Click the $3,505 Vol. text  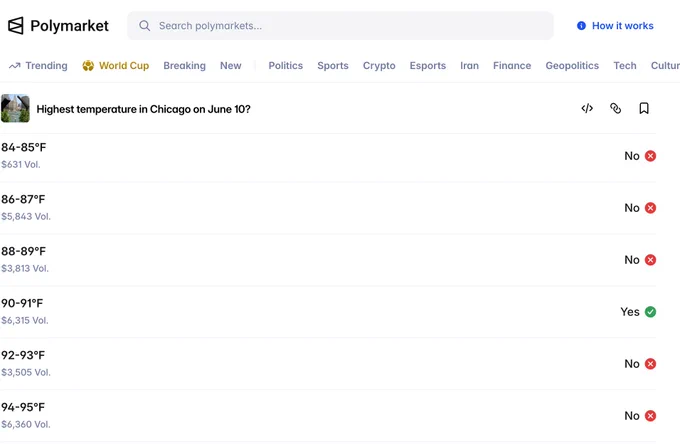click(26, 373)
